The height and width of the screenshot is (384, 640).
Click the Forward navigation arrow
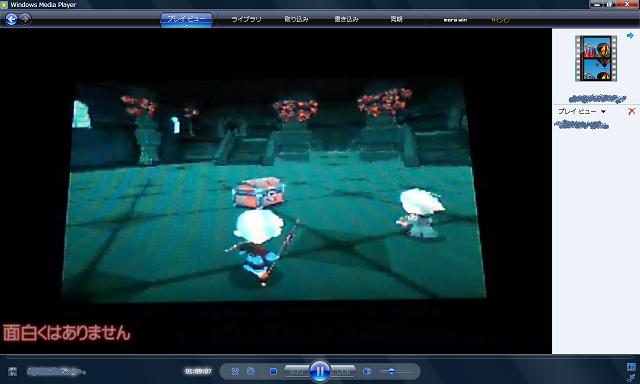[x=25, y=19]
